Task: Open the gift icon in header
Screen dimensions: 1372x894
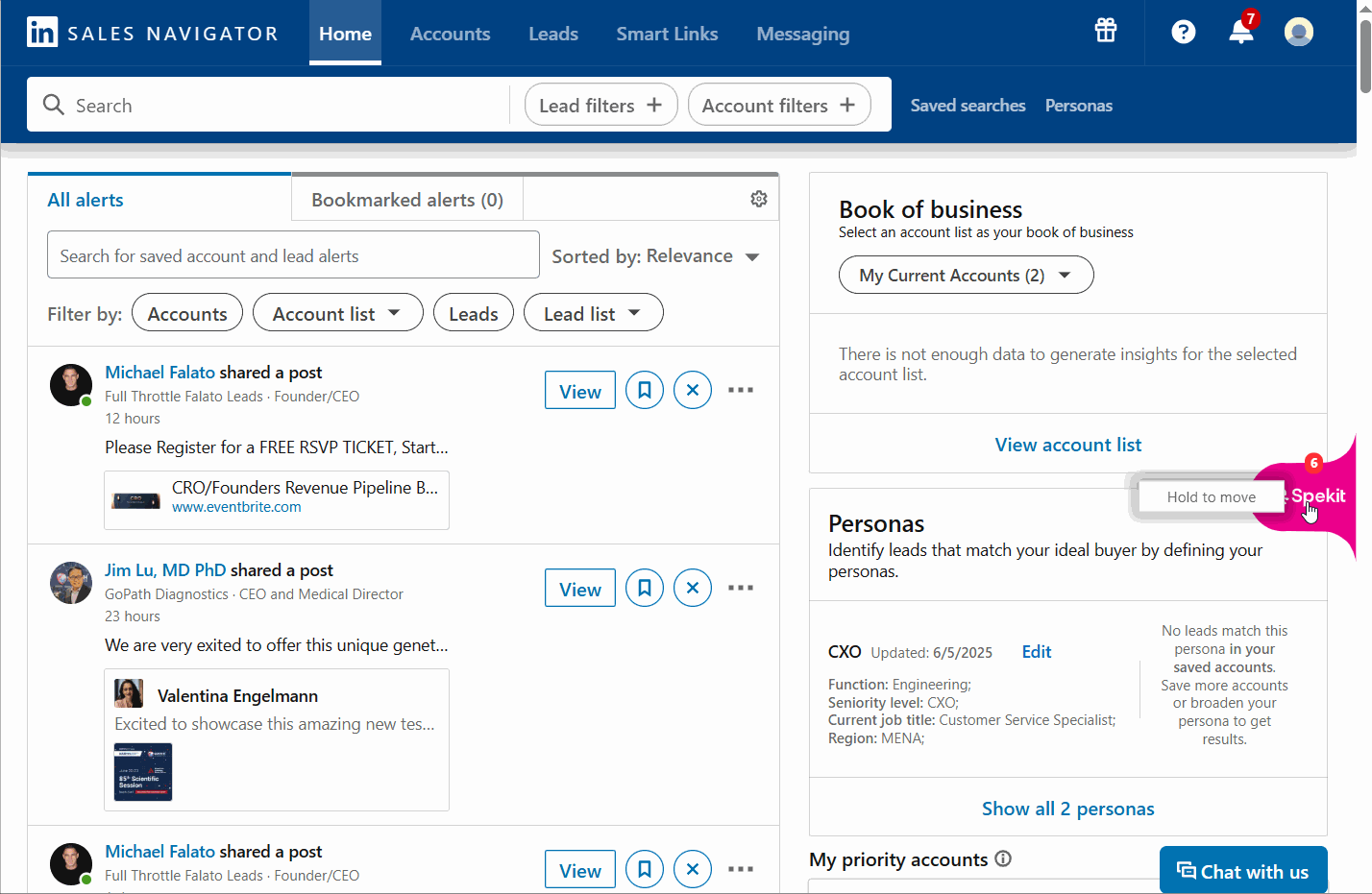Action: 1106,31
